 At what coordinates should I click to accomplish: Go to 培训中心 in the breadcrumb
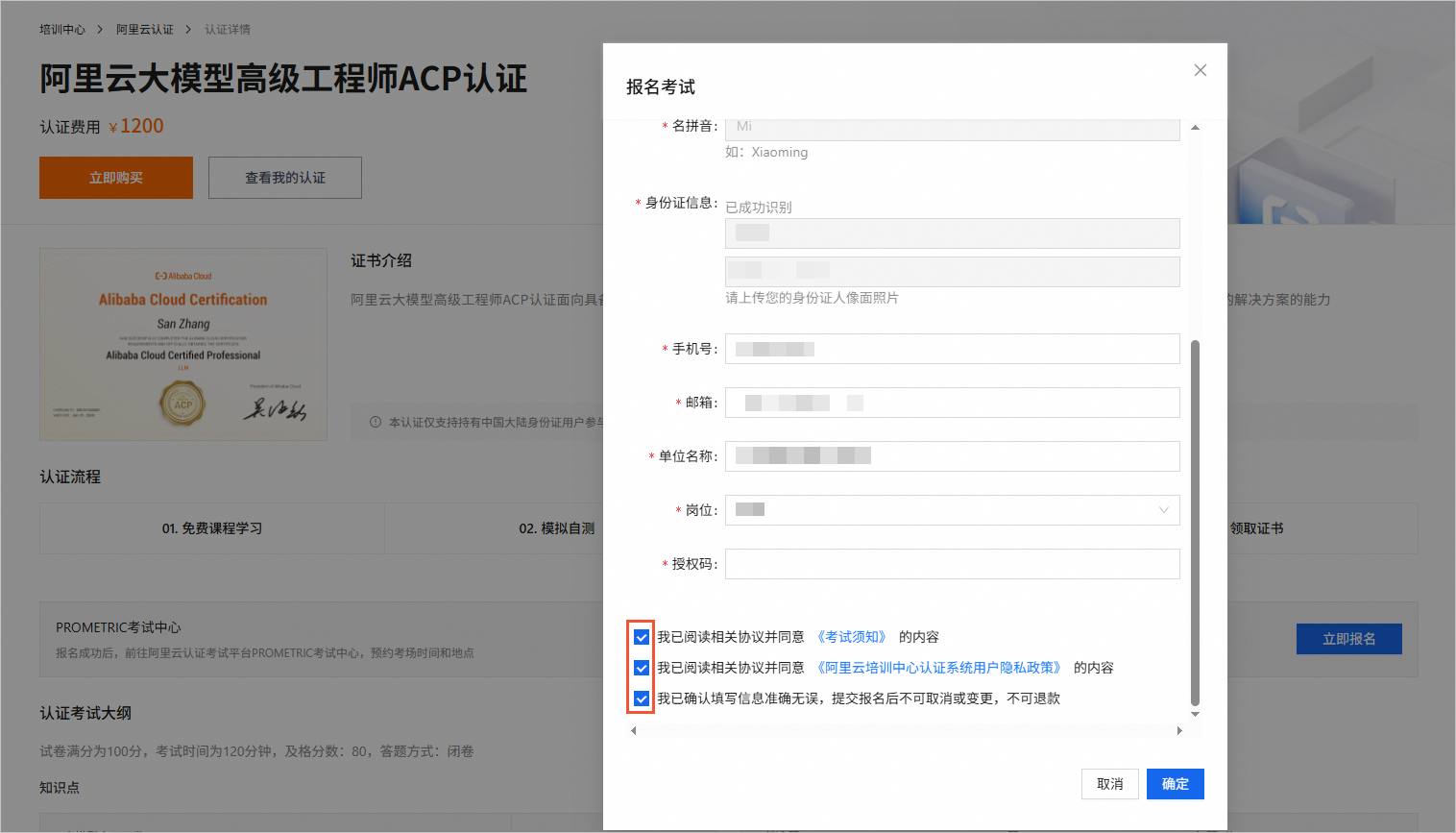[62, 30]
